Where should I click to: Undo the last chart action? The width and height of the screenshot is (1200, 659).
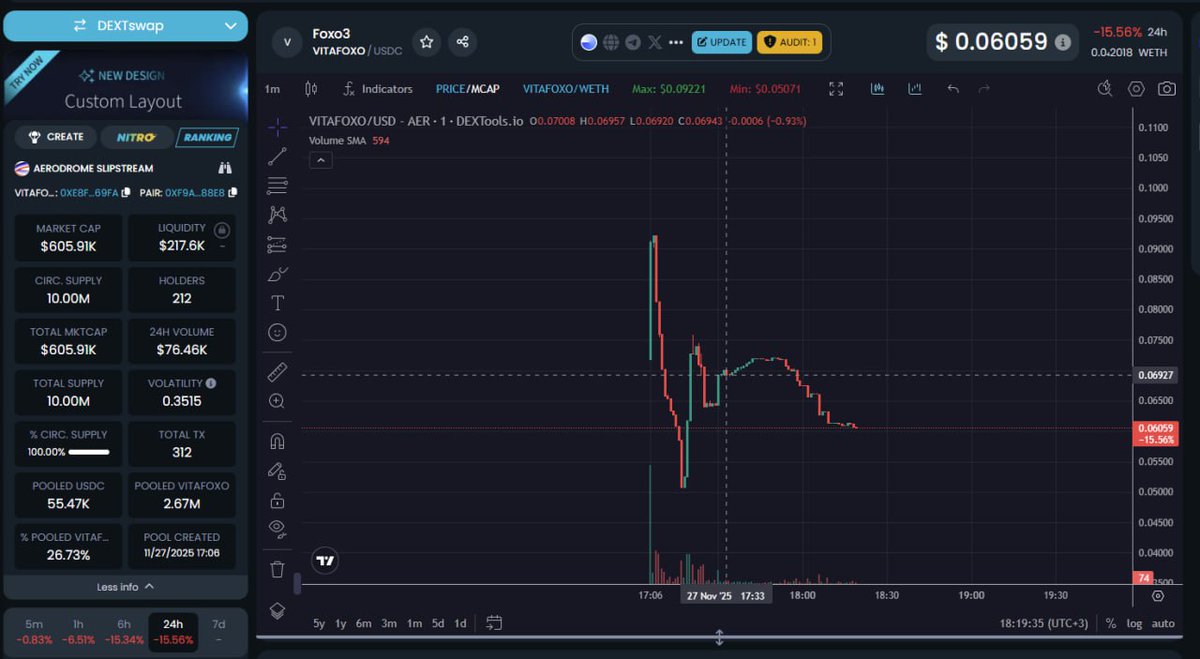[953, 89]
